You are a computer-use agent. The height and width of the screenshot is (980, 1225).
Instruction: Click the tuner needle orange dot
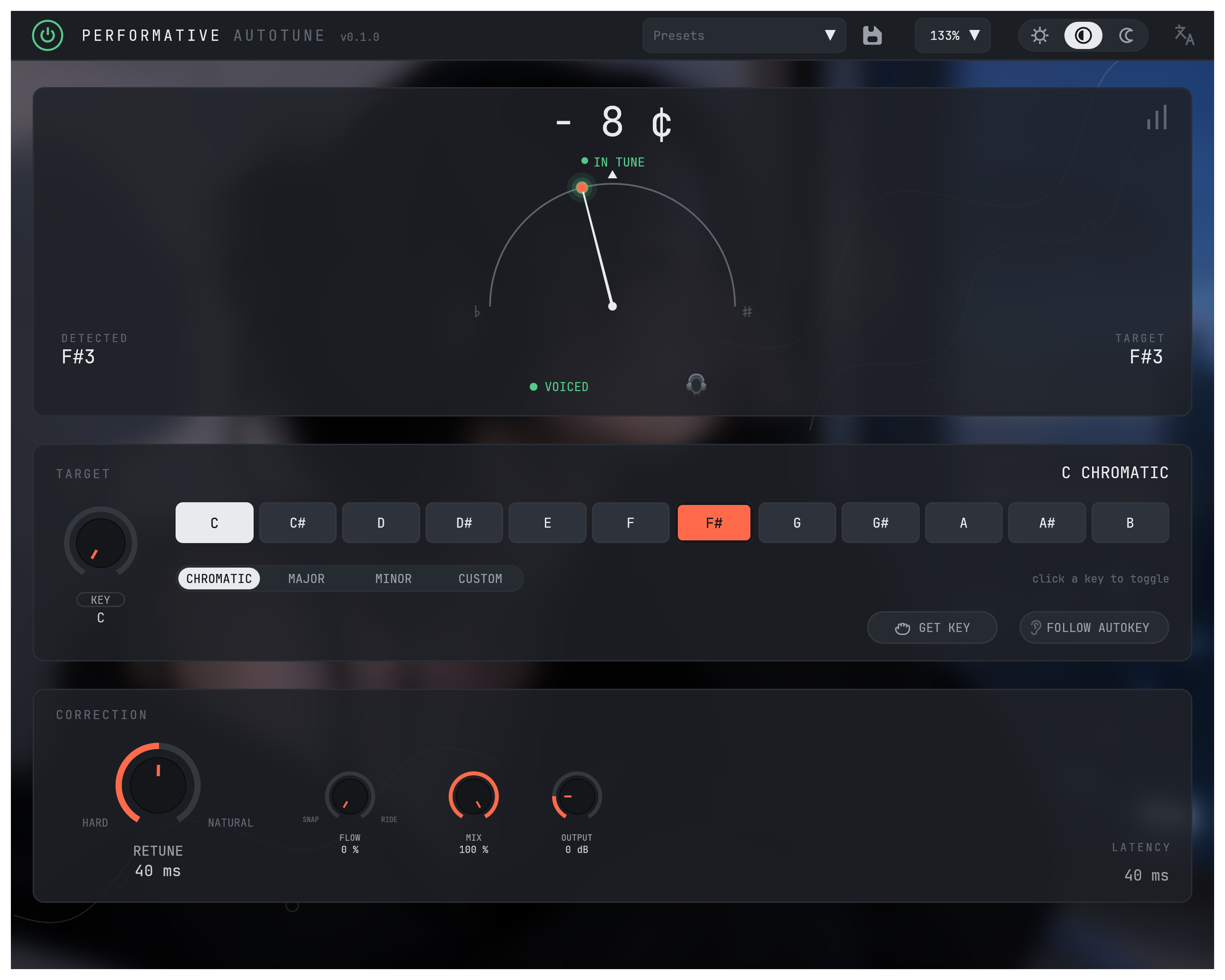(581, 187)
